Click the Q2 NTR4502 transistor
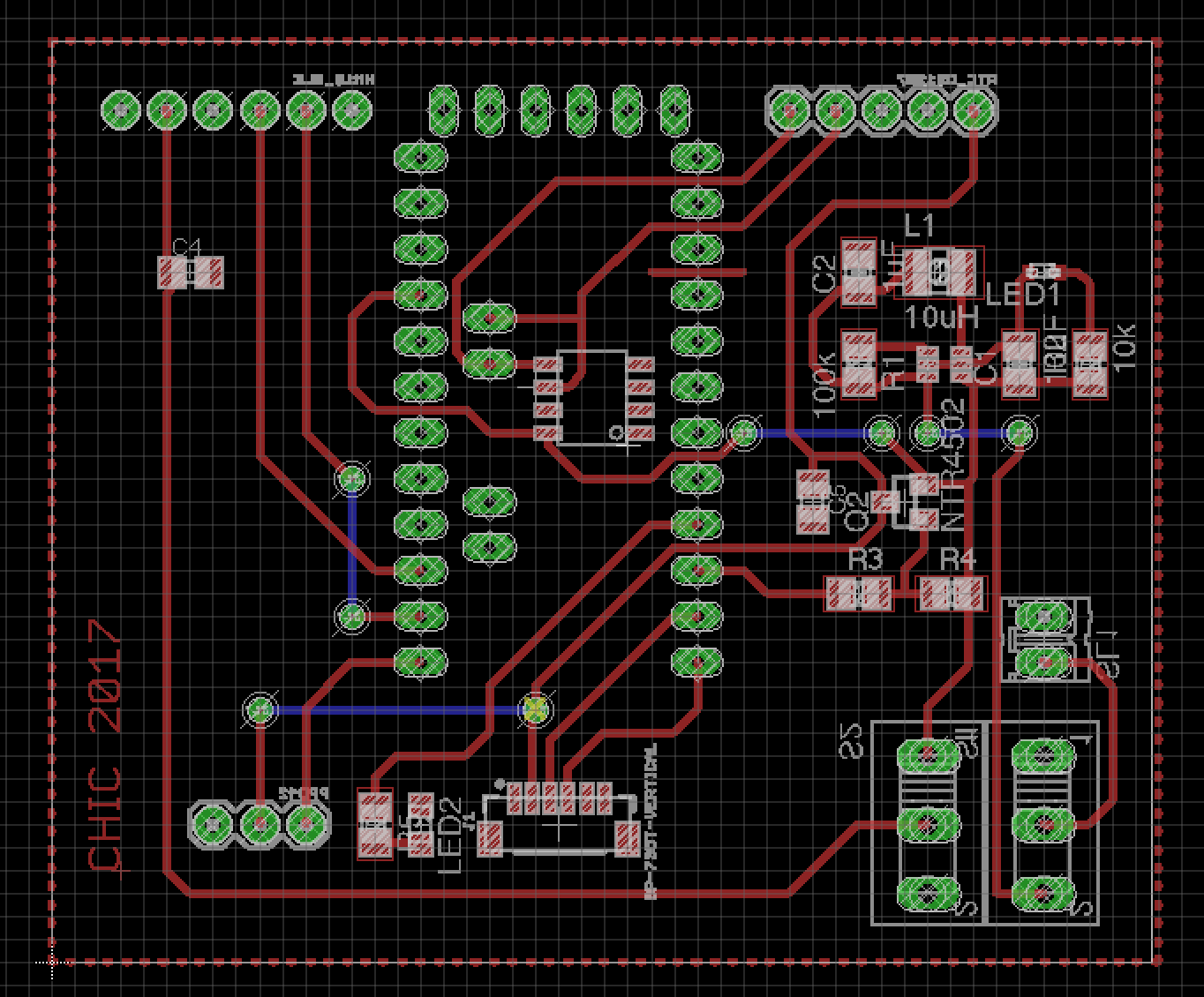The width and height of the screenshot is (1204, 997). (x=907, y=502)
